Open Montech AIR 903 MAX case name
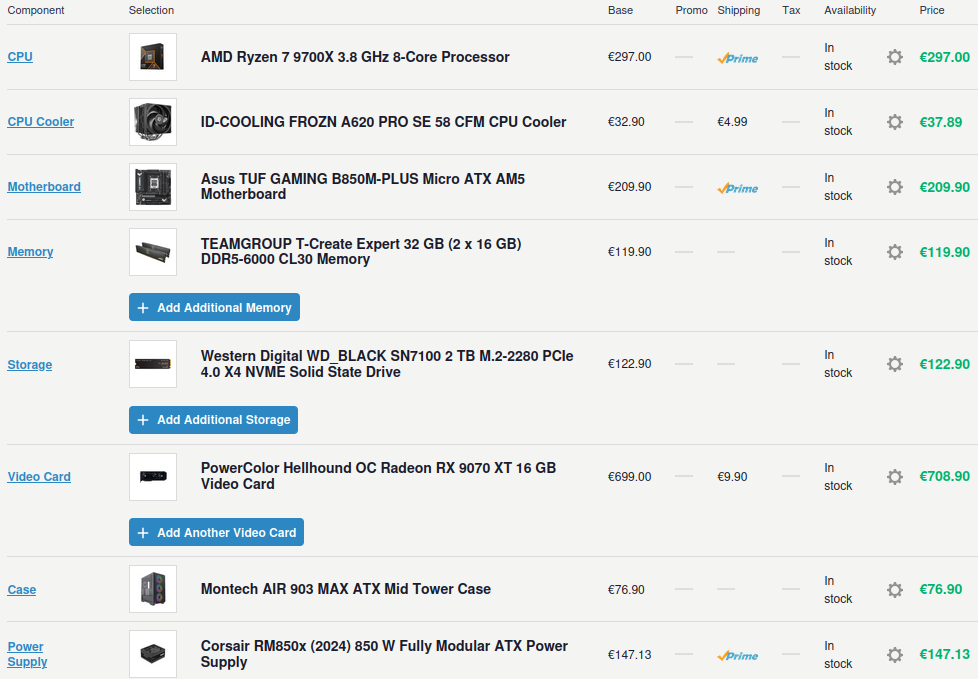The width and height of the screenshot is (978, 679). coord(346,589)
